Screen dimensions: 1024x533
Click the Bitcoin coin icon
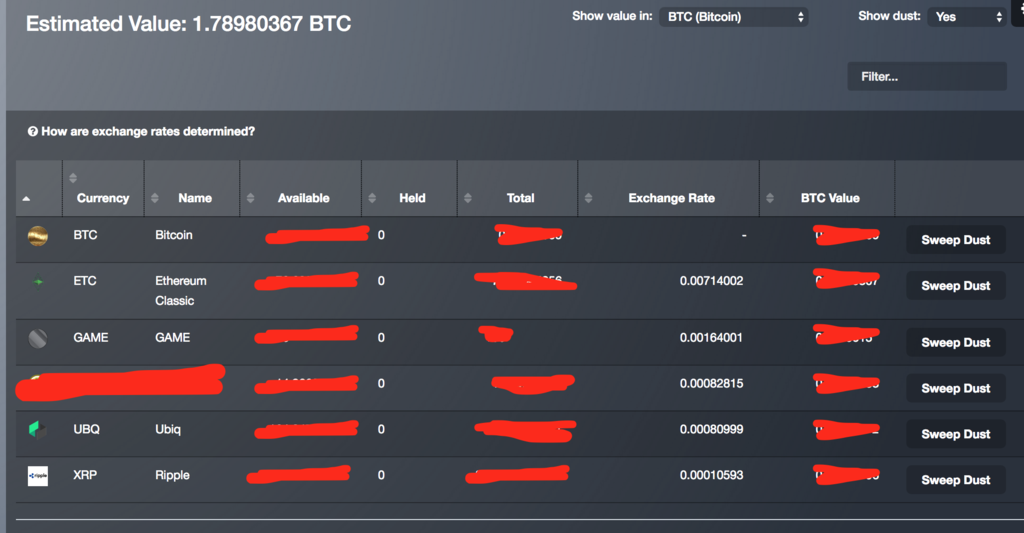coord(38,236)
